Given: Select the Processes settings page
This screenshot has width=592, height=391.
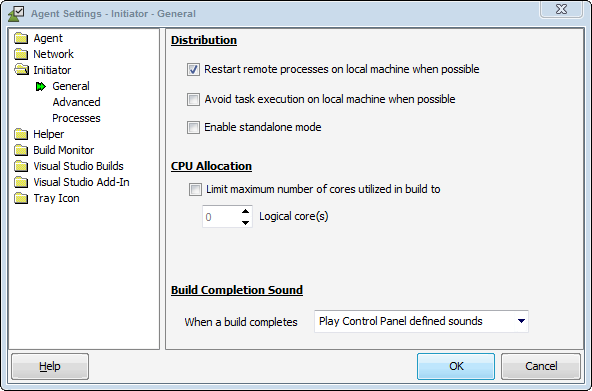Looking at the screenshot, I should click(x=76, y=118).
